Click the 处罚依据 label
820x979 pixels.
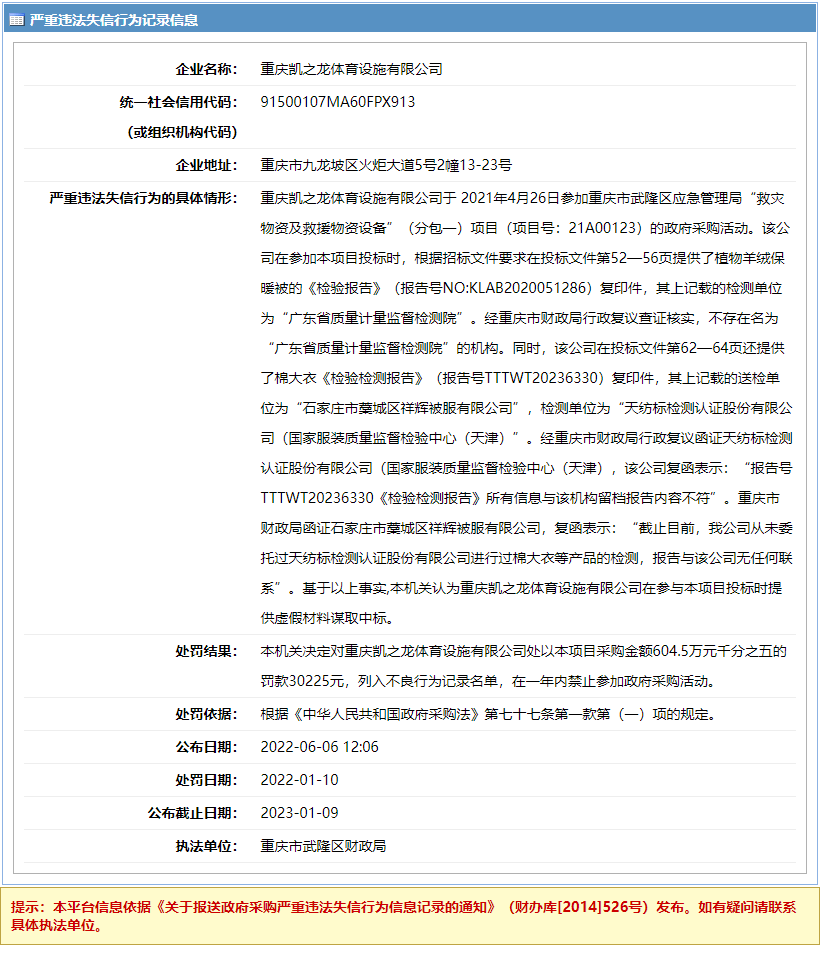click(x=206, y=714)
